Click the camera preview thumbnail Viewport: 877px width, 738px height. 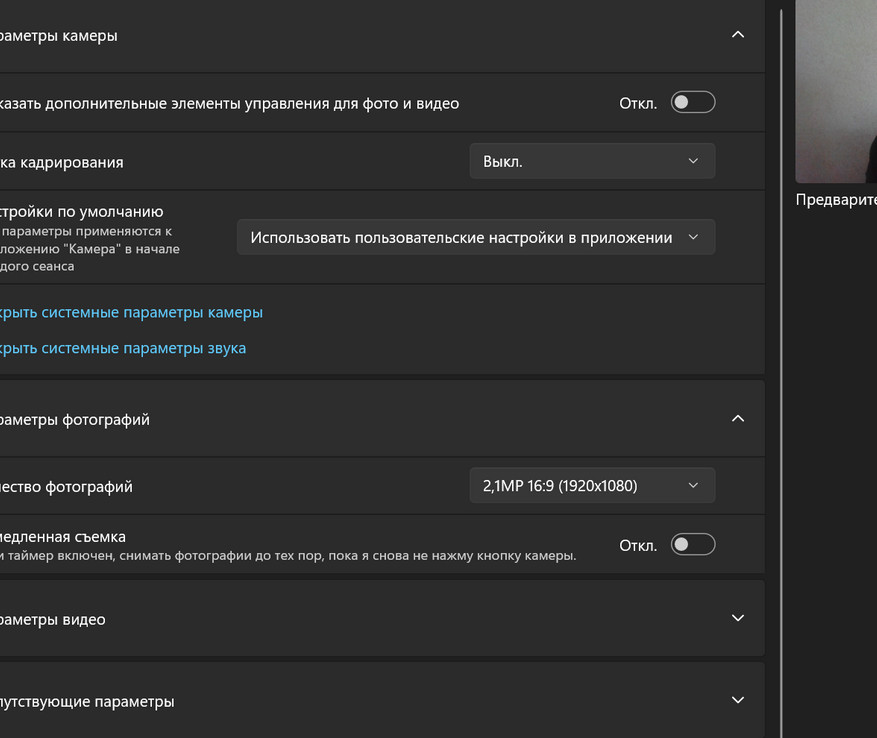(836, 90)
